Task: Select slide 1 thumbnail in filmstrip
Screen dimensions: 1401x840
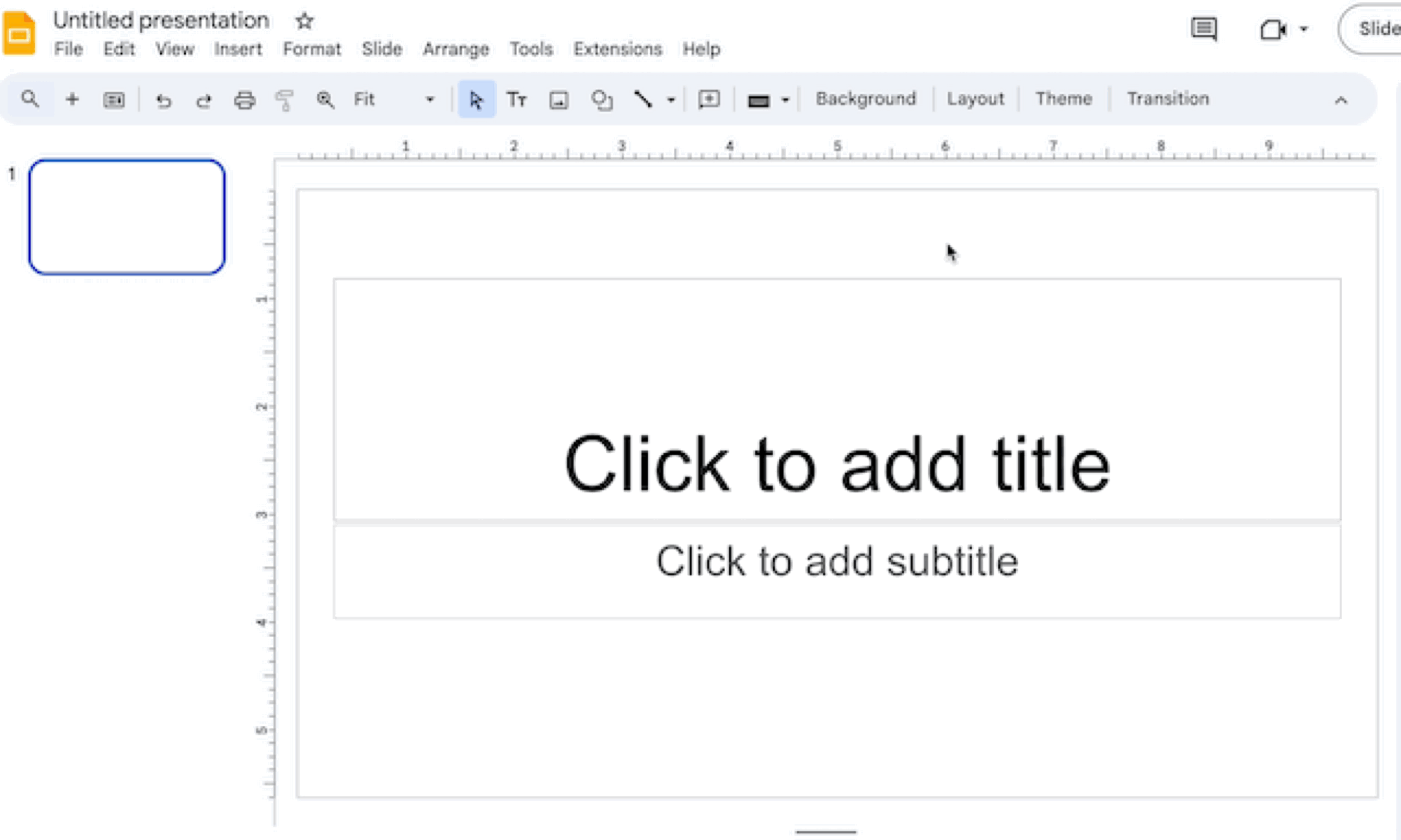Action: 127,217
